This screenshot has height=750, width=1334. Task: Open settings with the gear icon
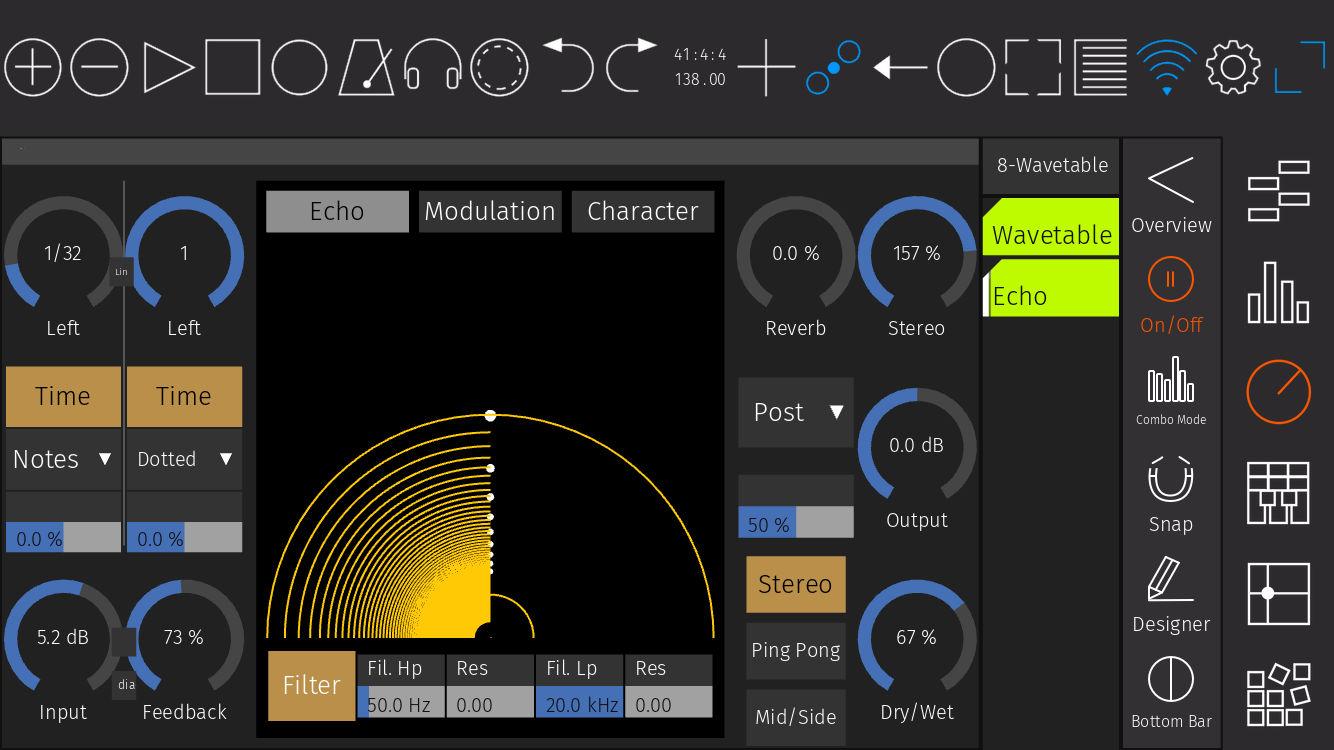tap(1233, 67)
